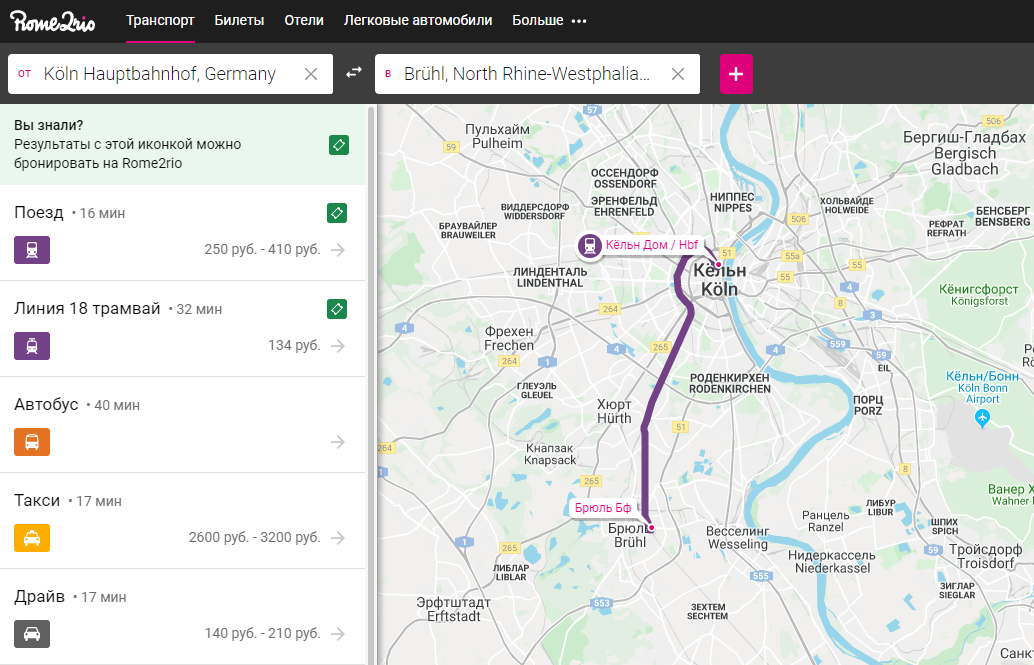Open the Билеты tab

point(239,20)
